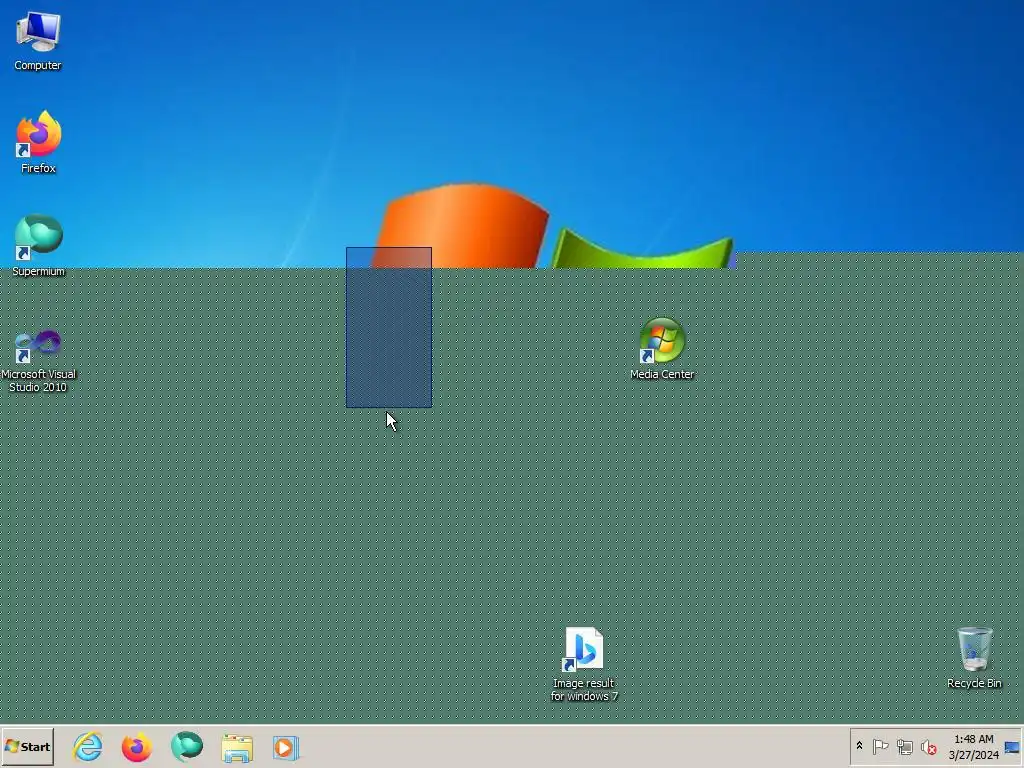This screenshot has width=1024, height=768.
Task: Open the clock showing 1:48 AM
Action: 974,746
